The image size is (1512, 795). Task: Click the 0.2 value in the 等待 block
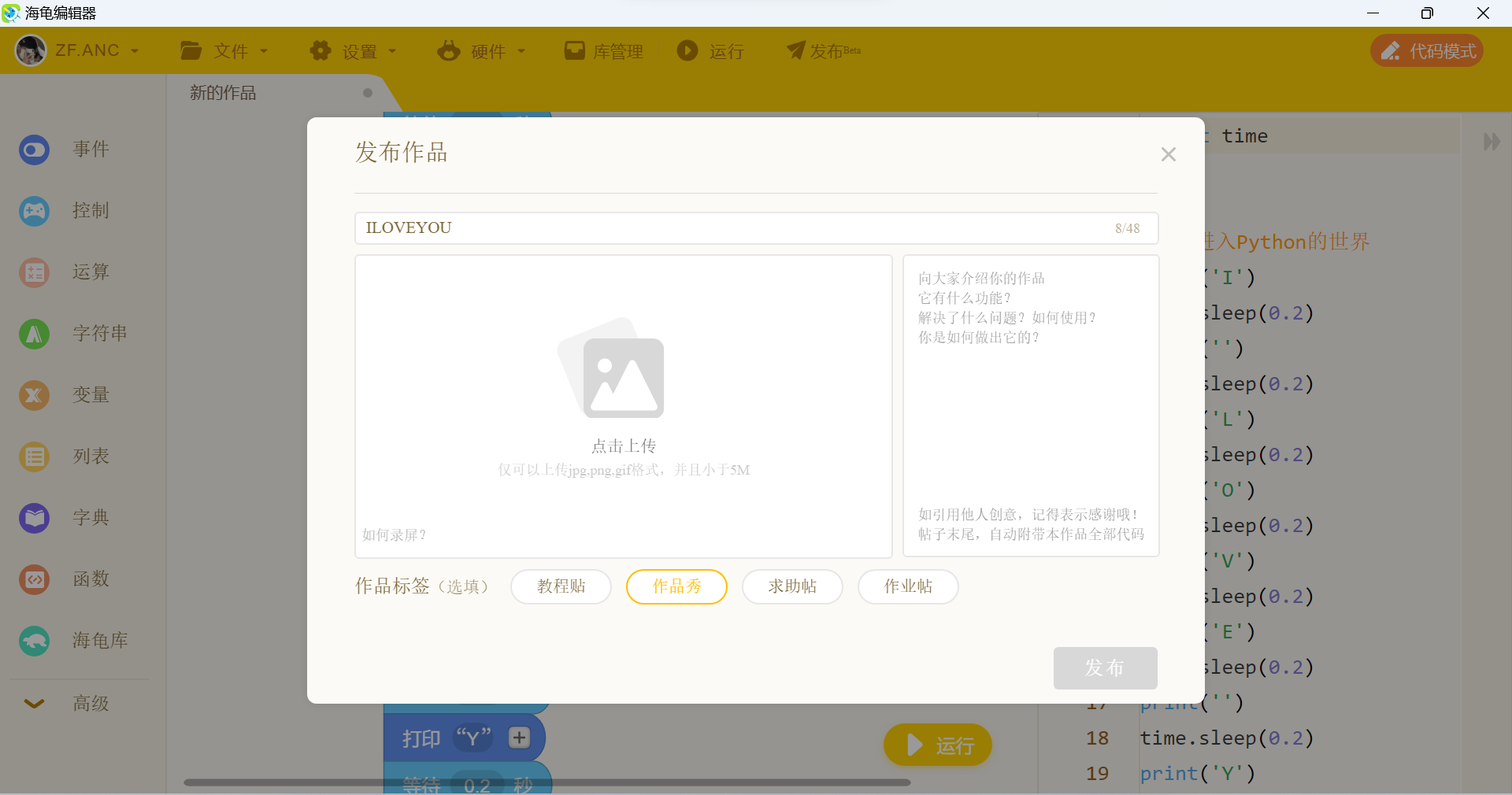[477, 785]
